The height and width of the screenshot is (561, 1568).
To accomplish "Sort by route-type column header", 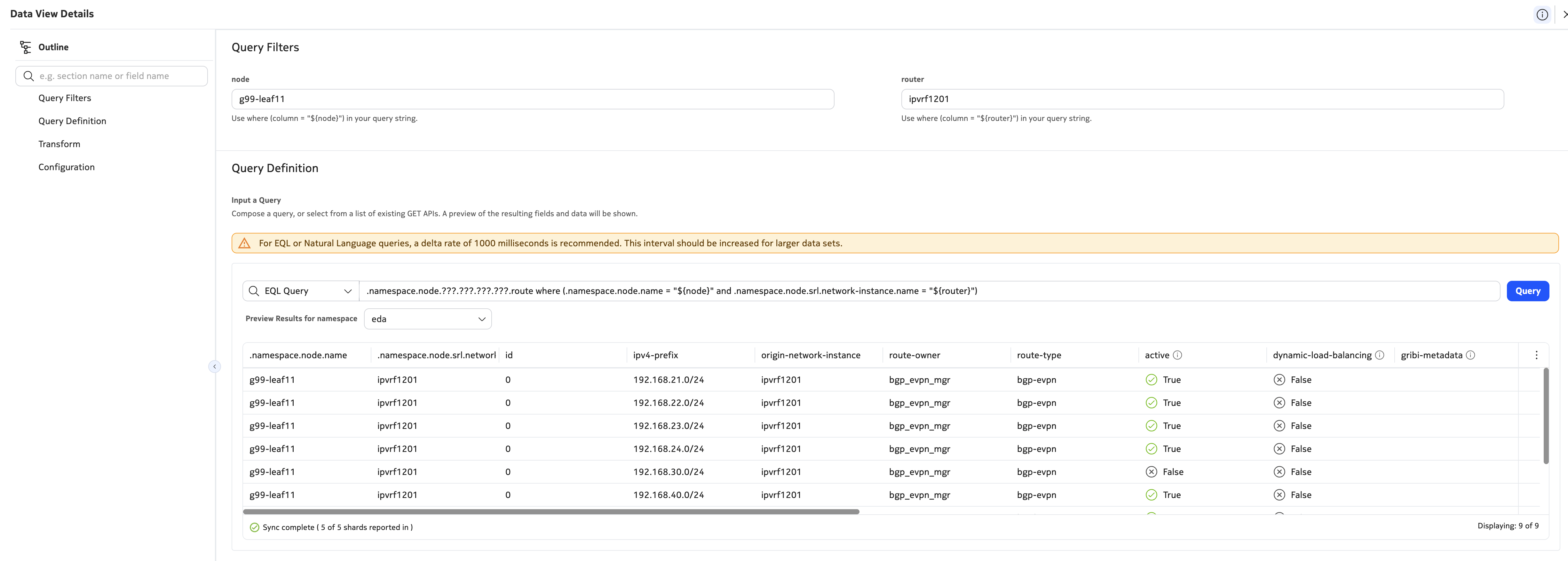I will tap(1038, 355).
